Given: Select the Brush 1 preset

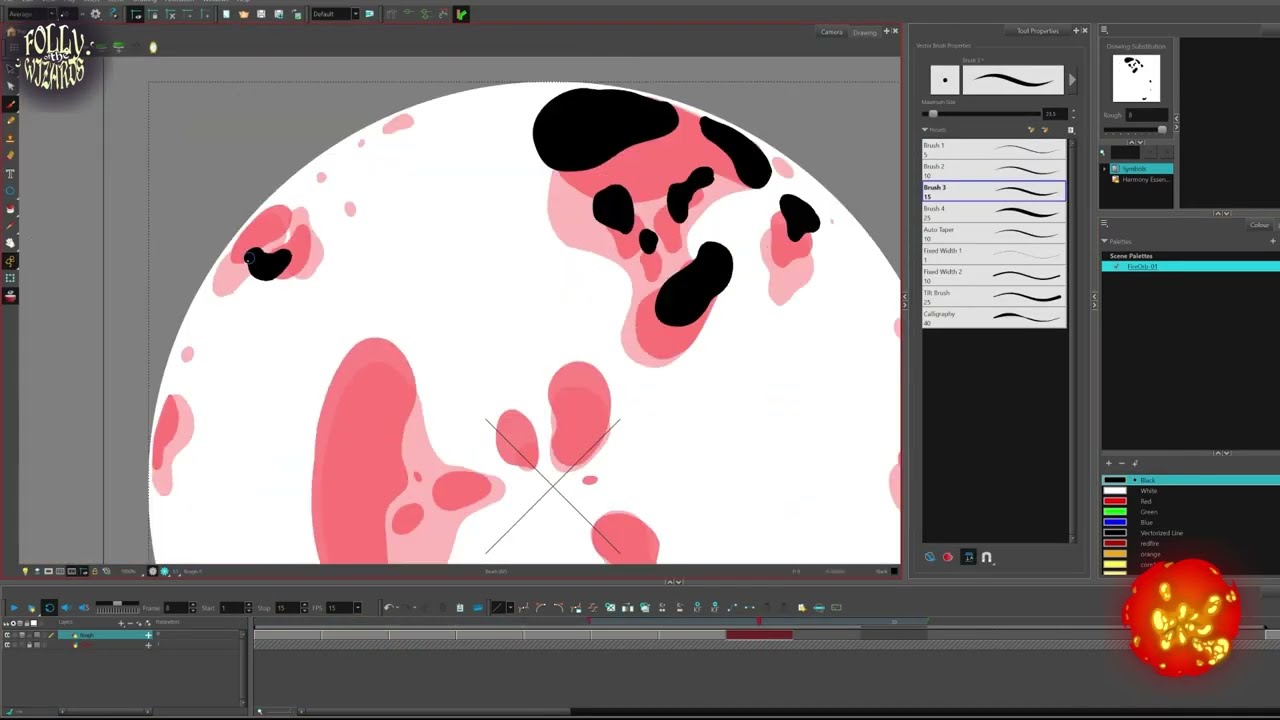Looking at the screenshot, I should (994, 149).
